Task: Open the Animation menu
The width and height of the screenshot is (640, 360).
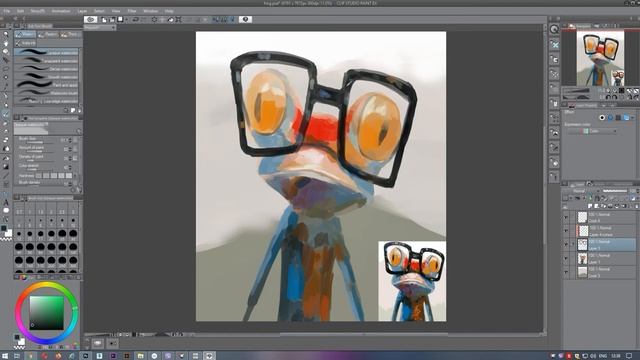Action: tap(61, 11)
